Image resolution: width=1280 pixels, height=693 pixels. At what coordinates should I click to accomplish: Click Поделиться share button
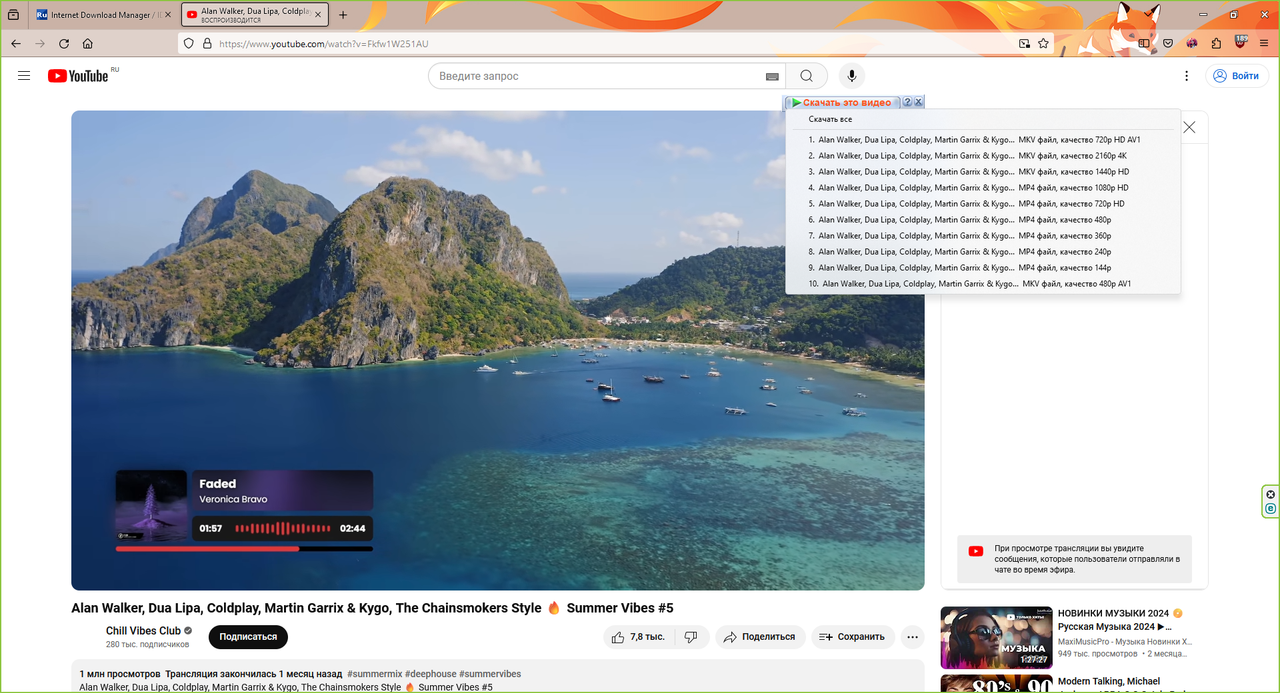[x=760, y=637]
